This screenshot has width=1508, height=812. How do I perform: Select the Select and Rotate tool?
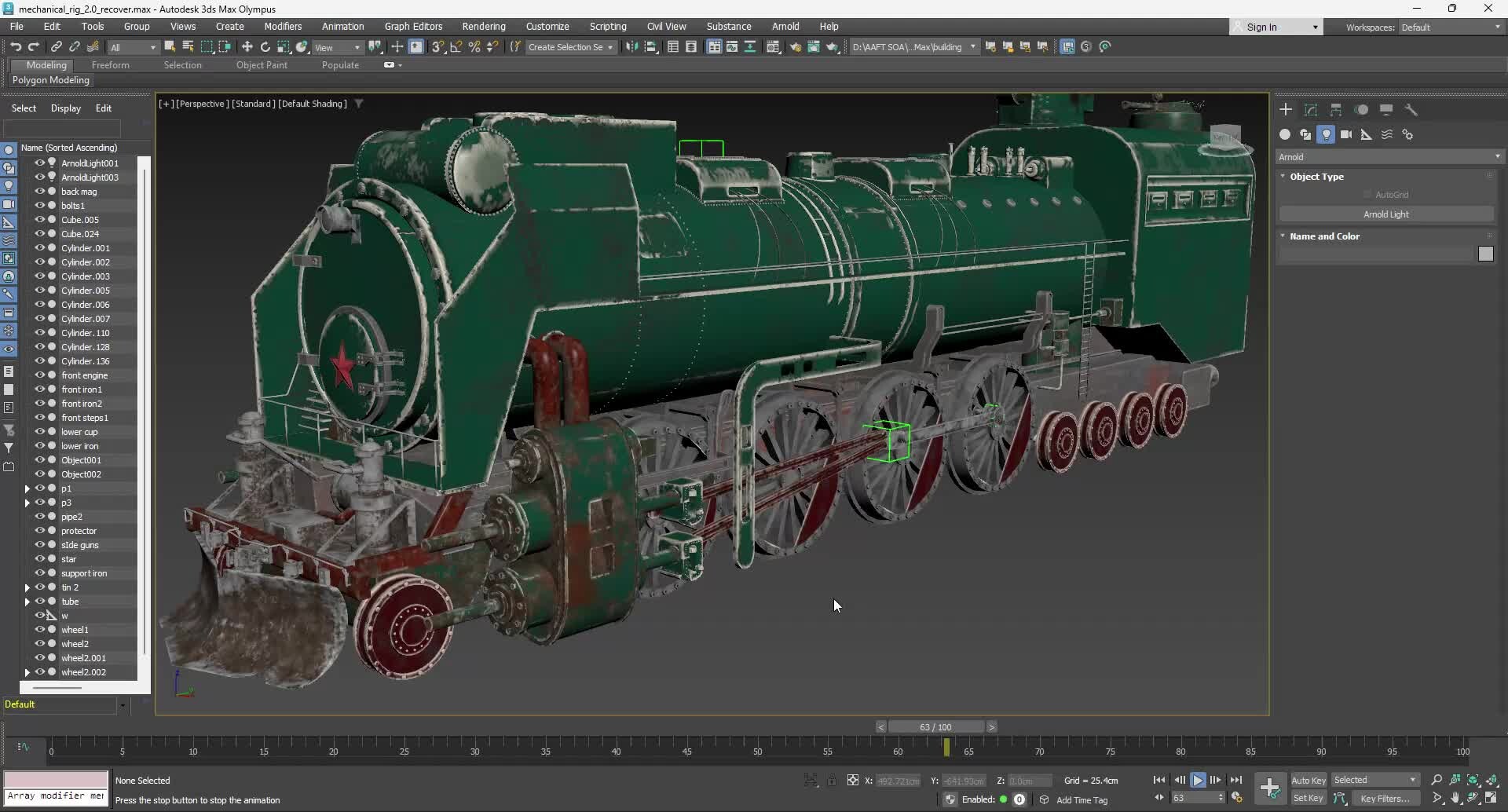coord(265,47)
